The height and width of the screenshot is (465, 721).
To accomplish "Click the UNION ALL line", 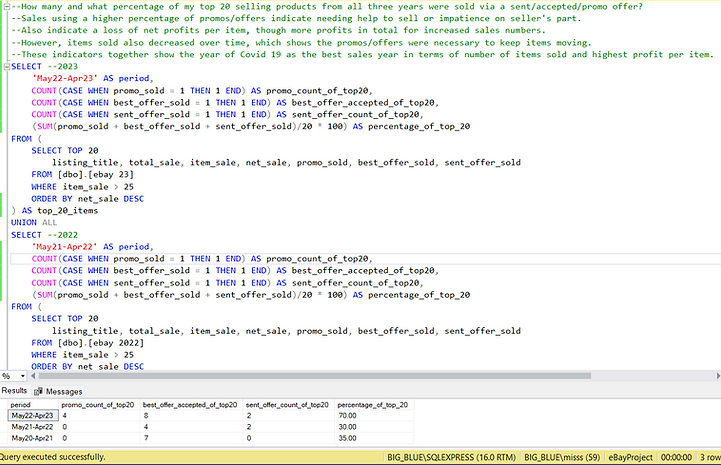I will tap(34, 222).
